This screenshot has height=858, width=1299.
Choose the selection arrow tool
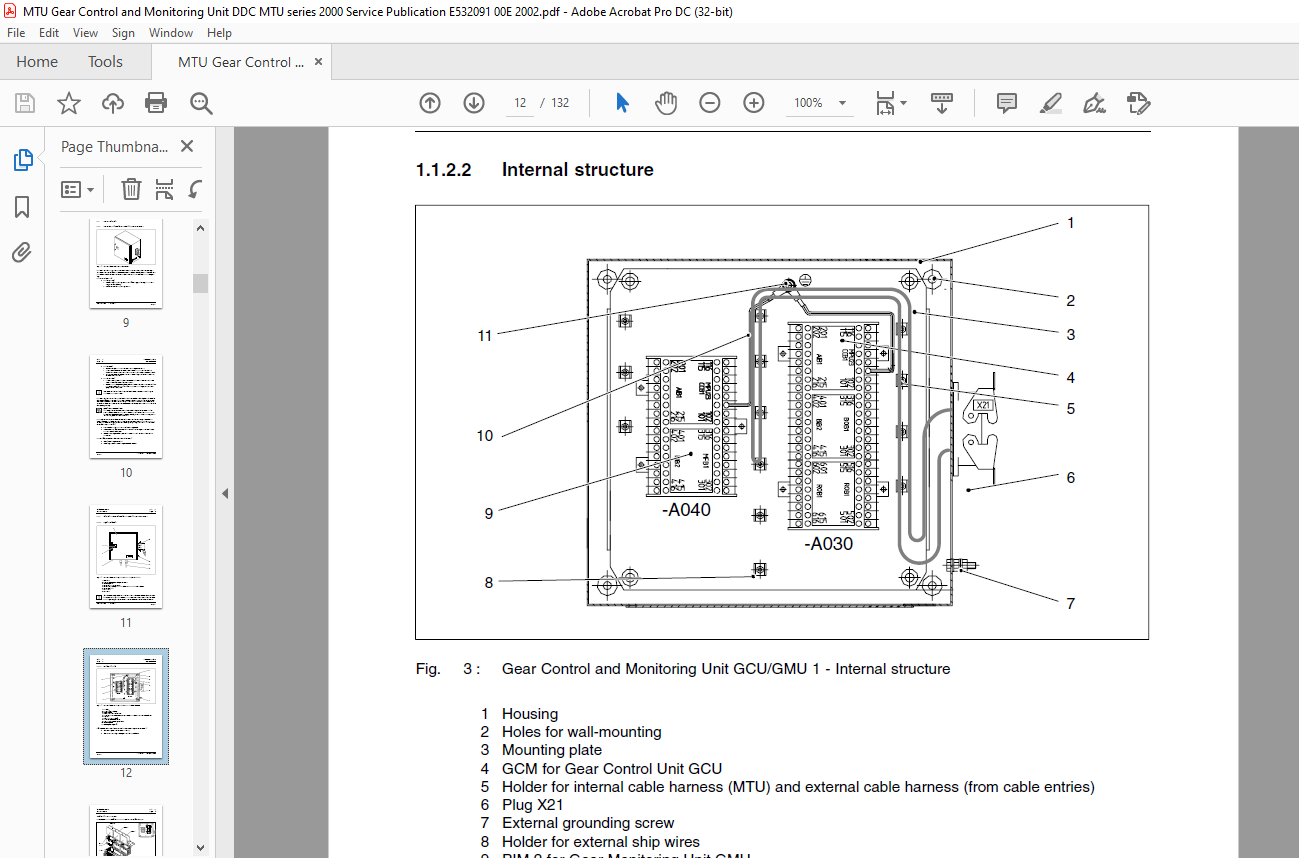click(622, 103)
